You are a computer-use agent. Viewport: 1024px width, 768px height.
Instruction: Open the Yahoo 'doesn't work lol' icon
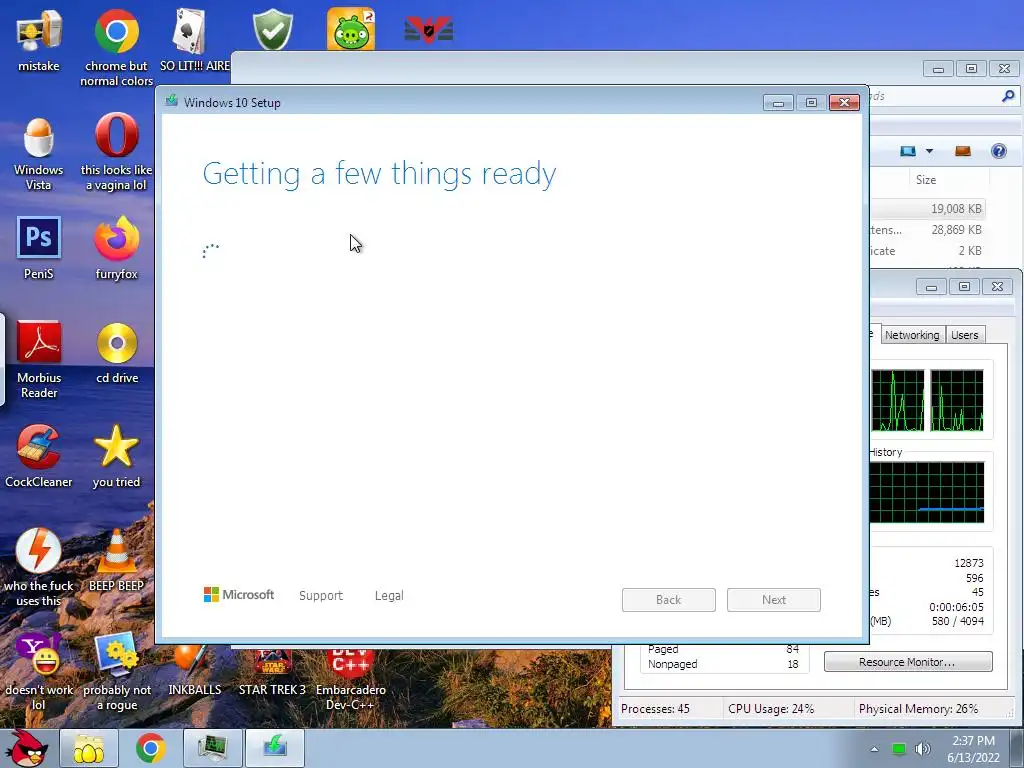[x=39, y=671]
